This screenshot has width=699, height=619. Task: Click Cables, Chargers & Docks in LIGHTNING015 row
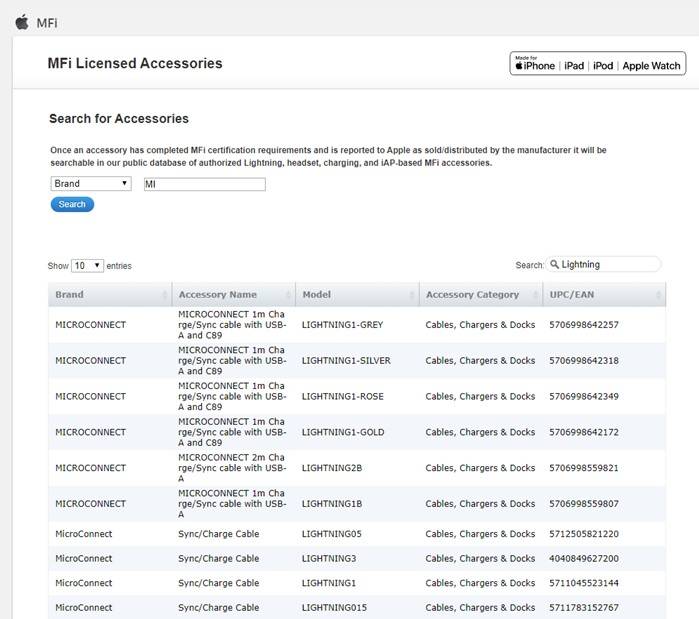[480, 607]
